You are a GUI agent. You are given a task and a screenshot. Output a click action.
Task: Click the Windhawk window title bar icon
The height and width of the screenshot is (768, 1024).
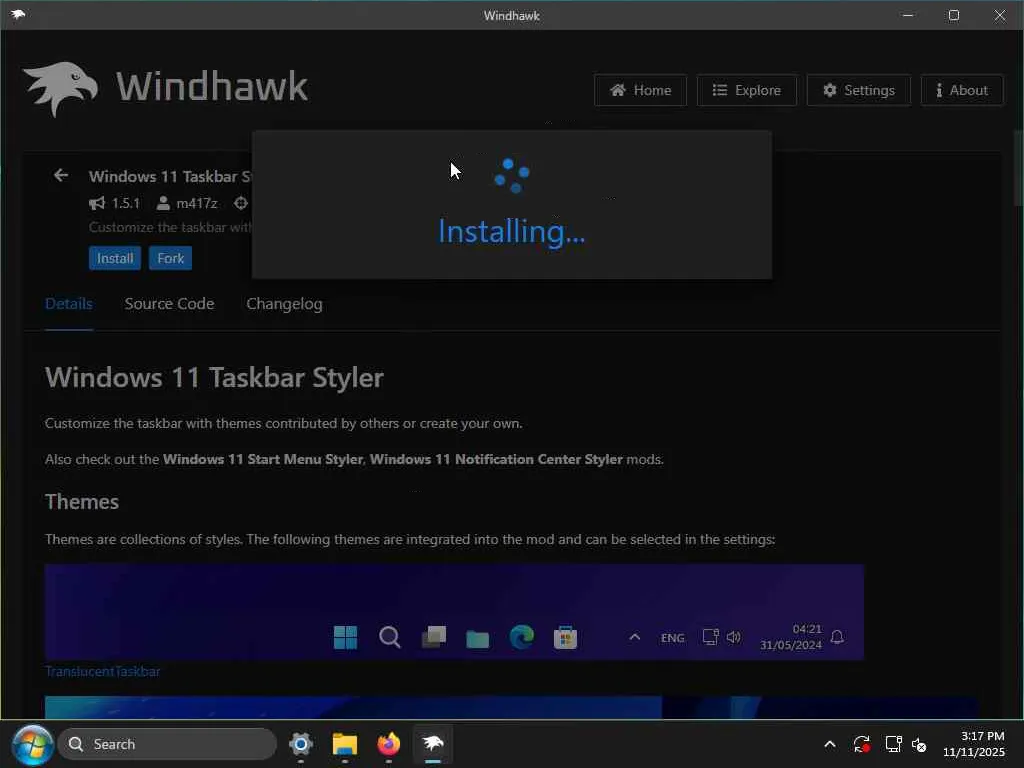(18, 14)
